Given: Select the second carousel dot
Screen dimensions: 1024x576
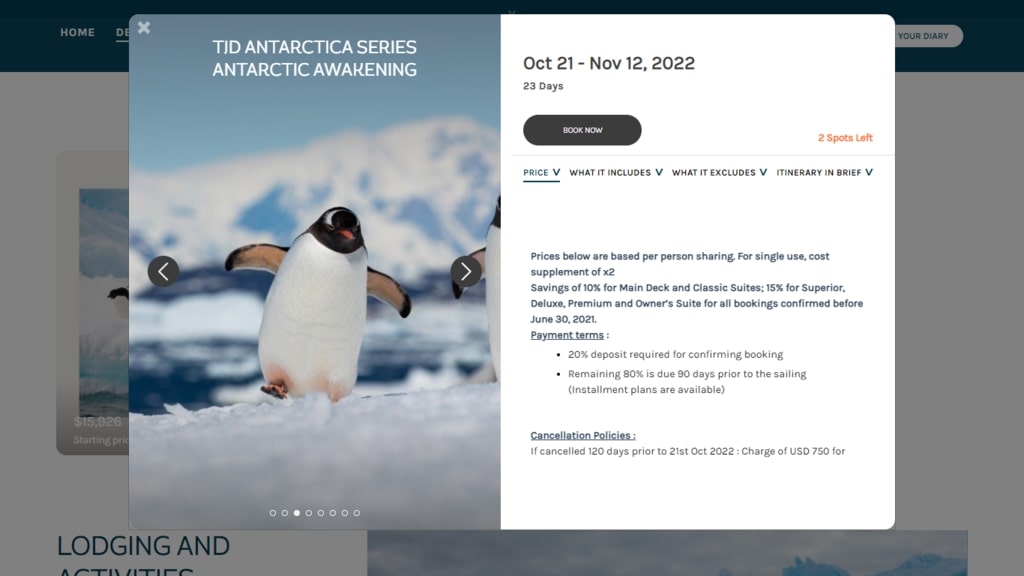Looking at the screenshot, I should point(285,513).
